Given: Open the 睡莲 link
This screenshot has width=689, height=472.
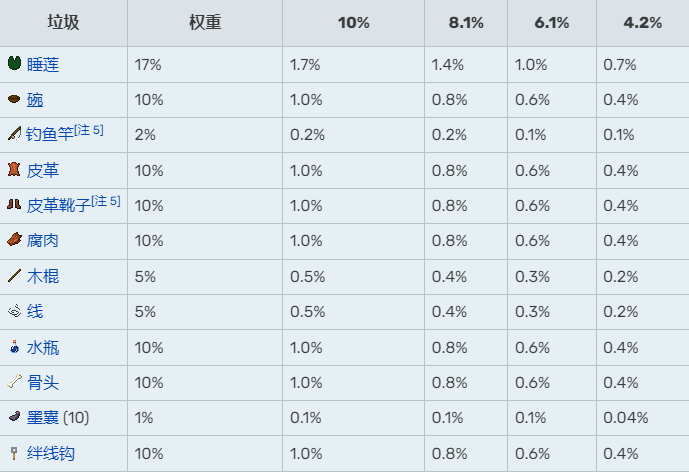Looking at the screenshot, I should click(x=43, y=65).
